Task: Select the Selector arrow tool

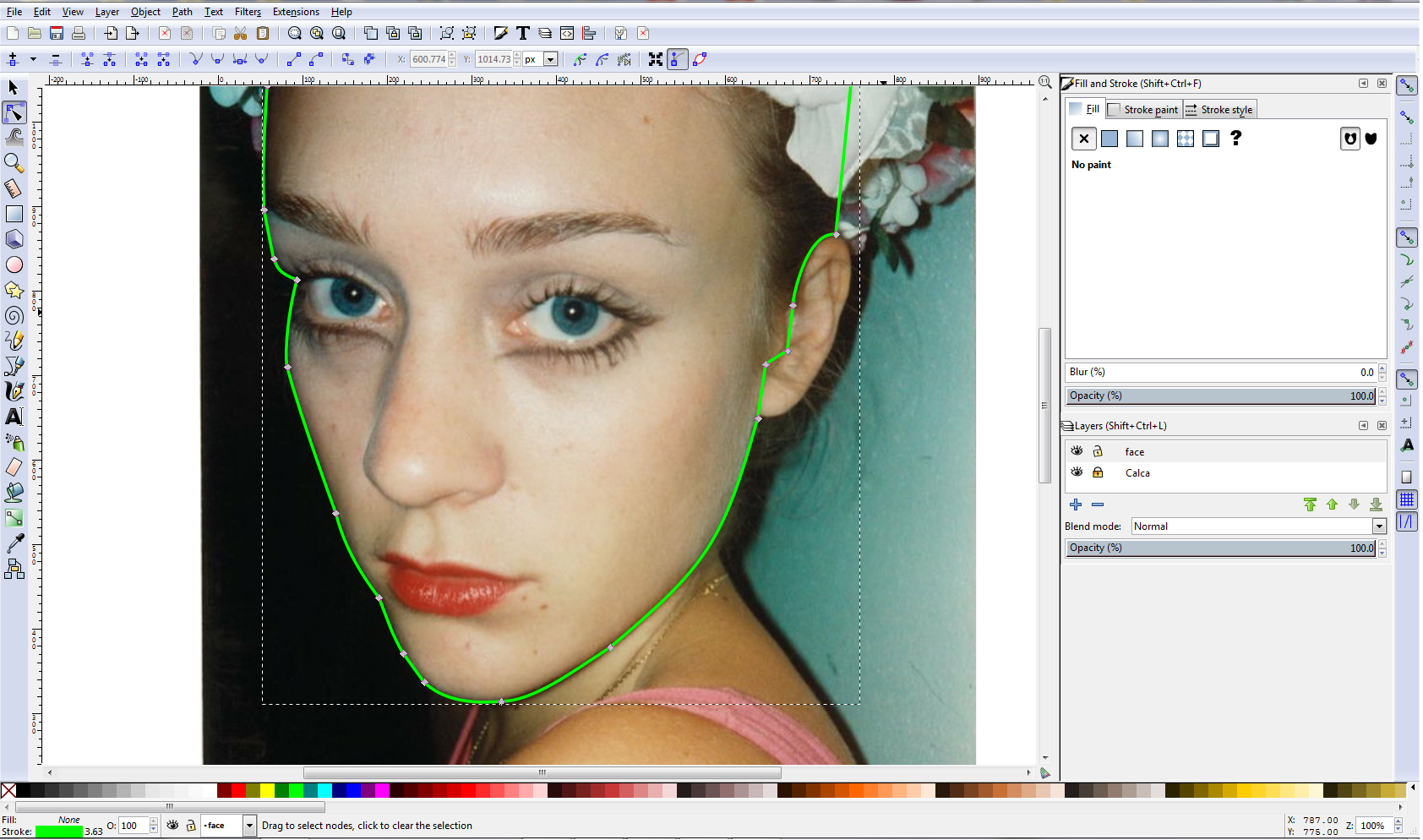Action: tap(14, 88)
